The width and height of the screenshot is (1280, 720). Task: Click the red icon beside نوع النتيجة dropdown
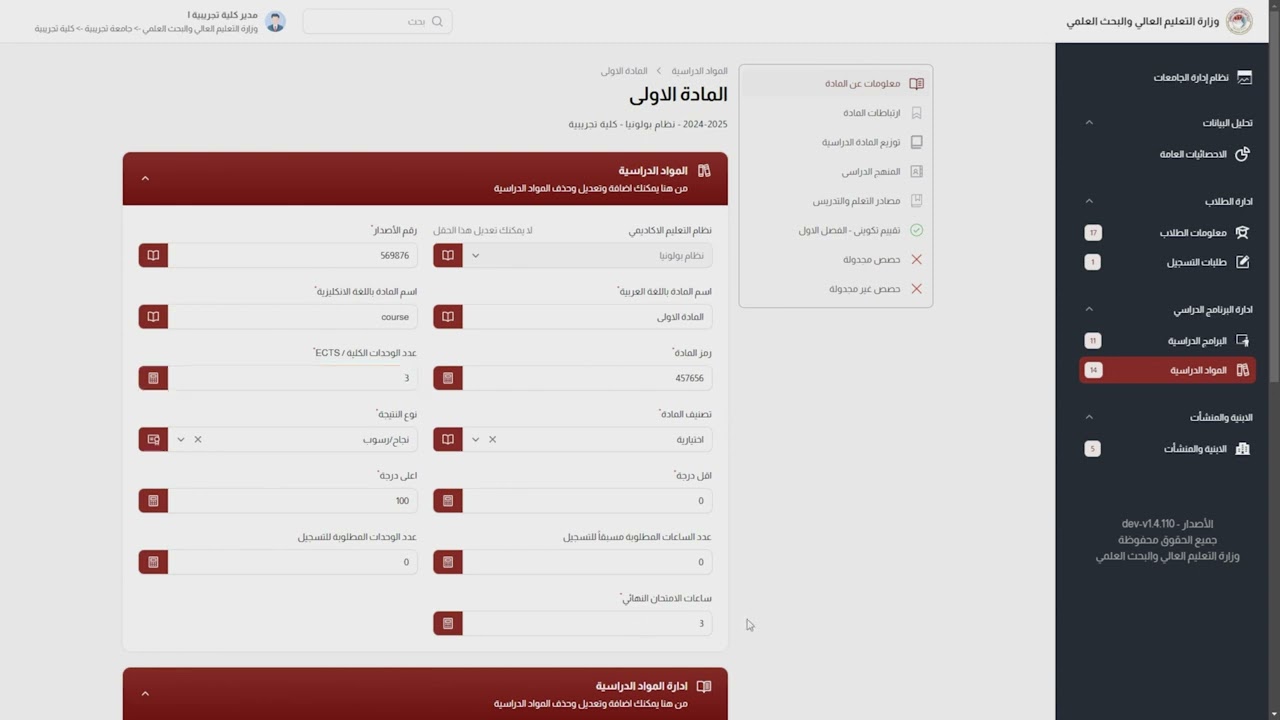[x=153, y=439]
